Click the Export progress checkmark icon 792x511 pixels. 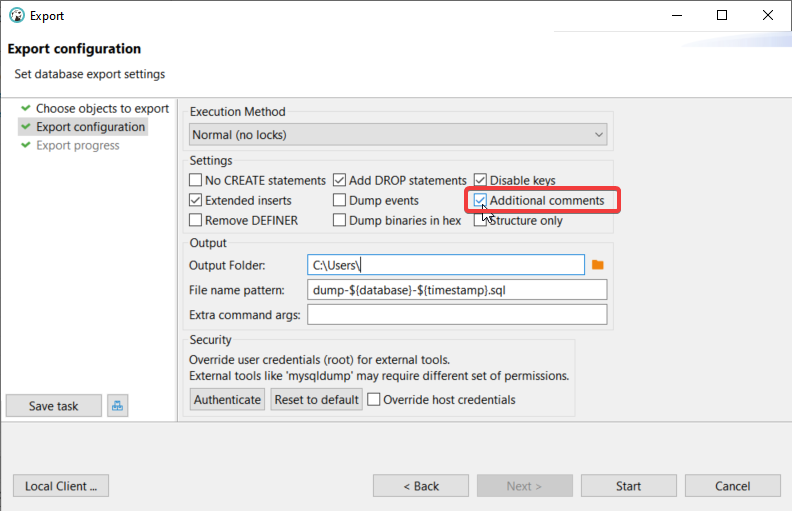point(26,145)
